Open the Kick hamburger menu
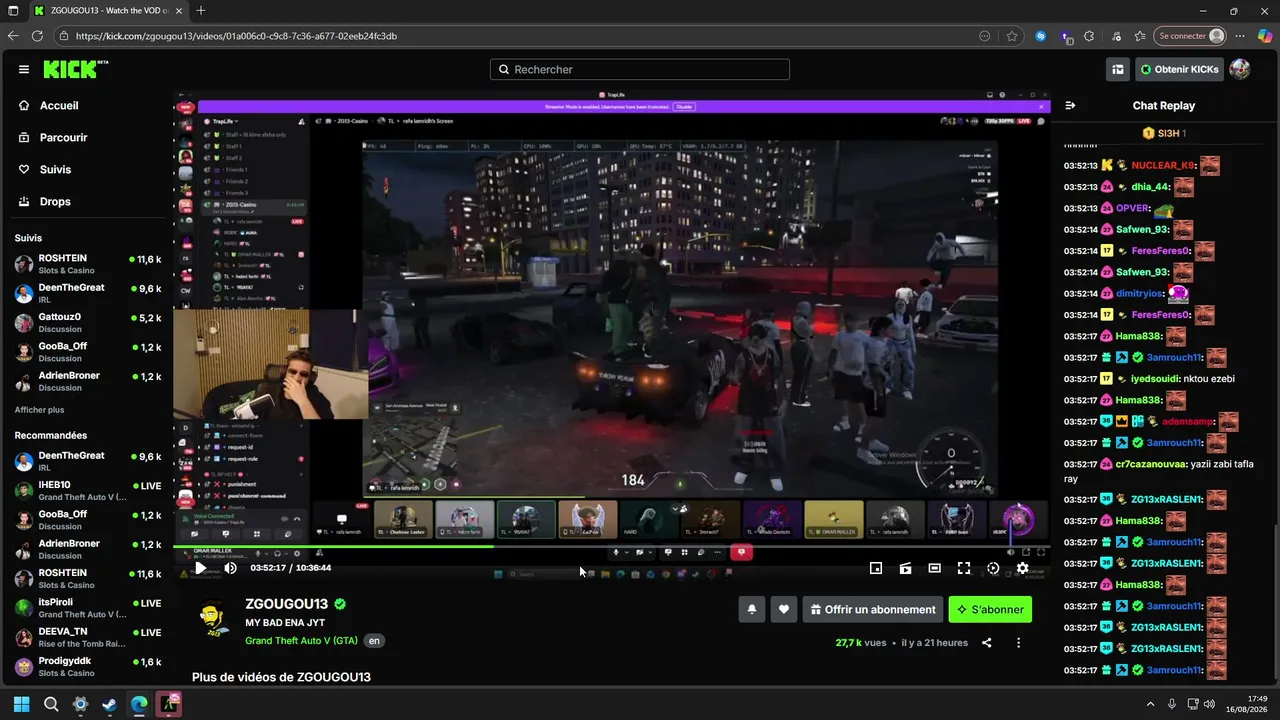Viewport: 1280px width, 720px height. (24, 70)
